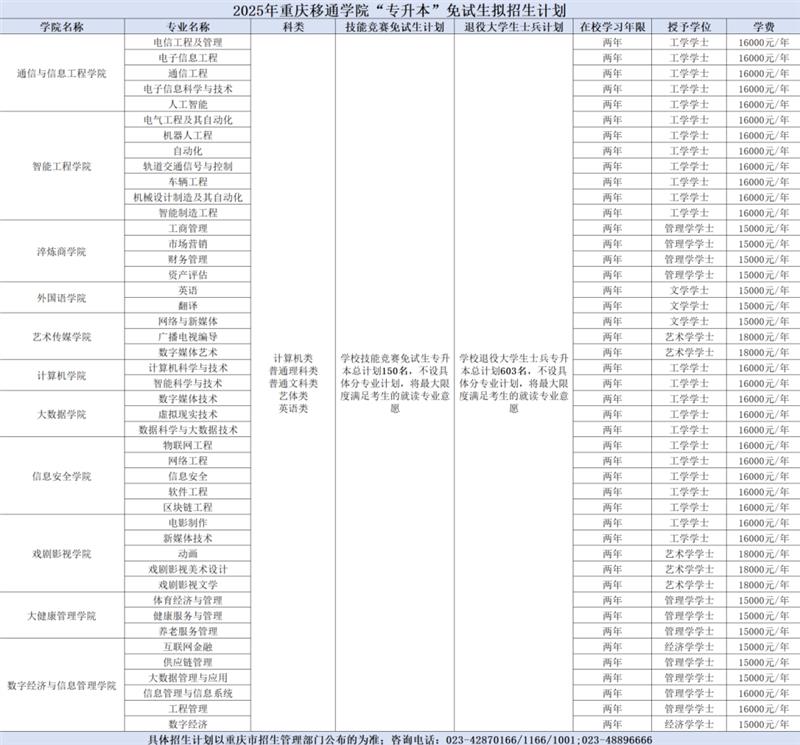Click the 计算机科学与技术 major
This screenshot has height=745, width=800.
click(188, 368)
